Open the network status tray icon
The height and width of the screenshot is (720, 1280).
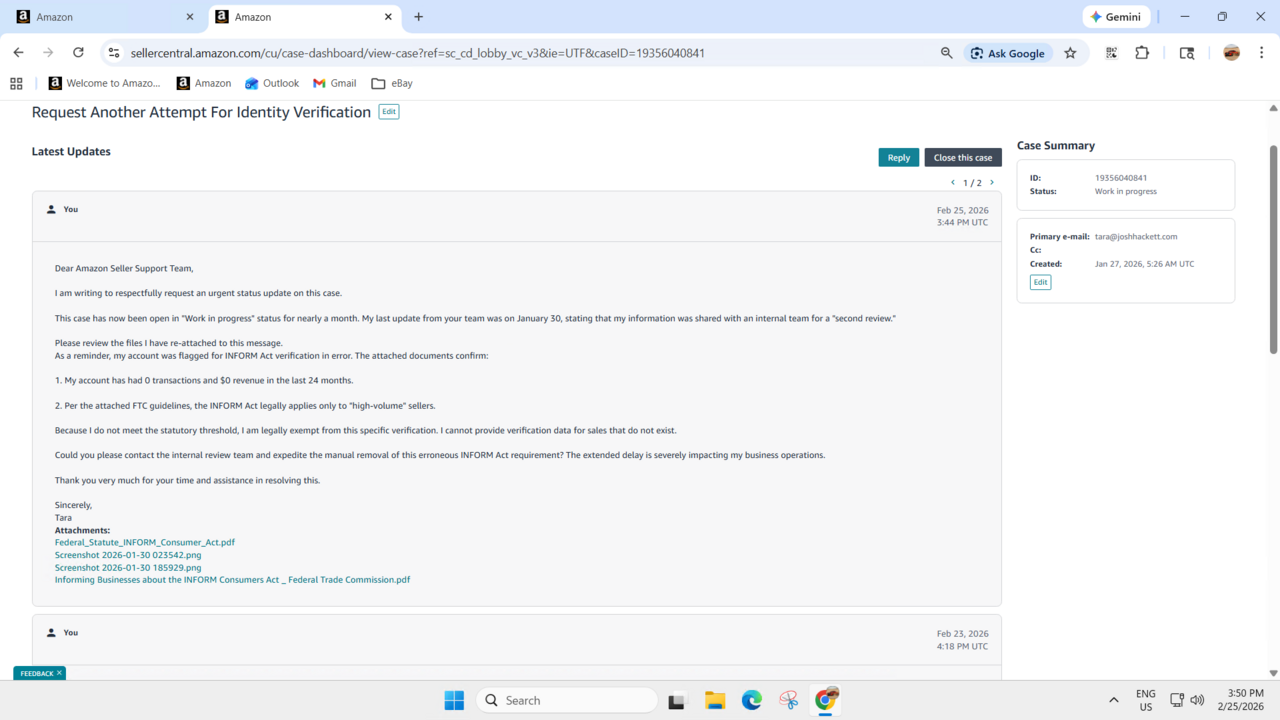[x=1177, y=700]
